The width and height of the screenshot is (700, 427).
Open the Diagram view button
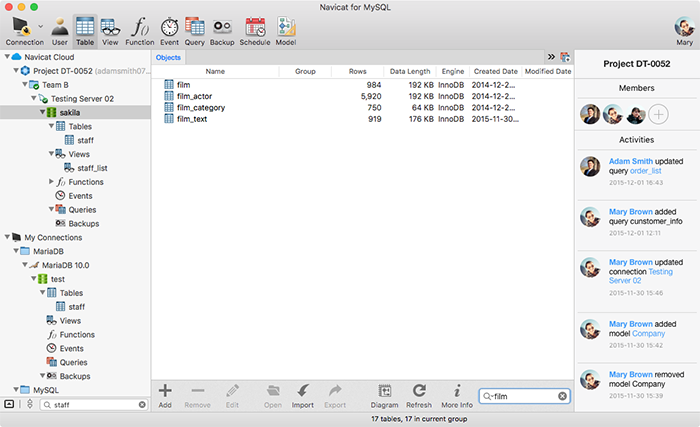click(x=384, y=396)
